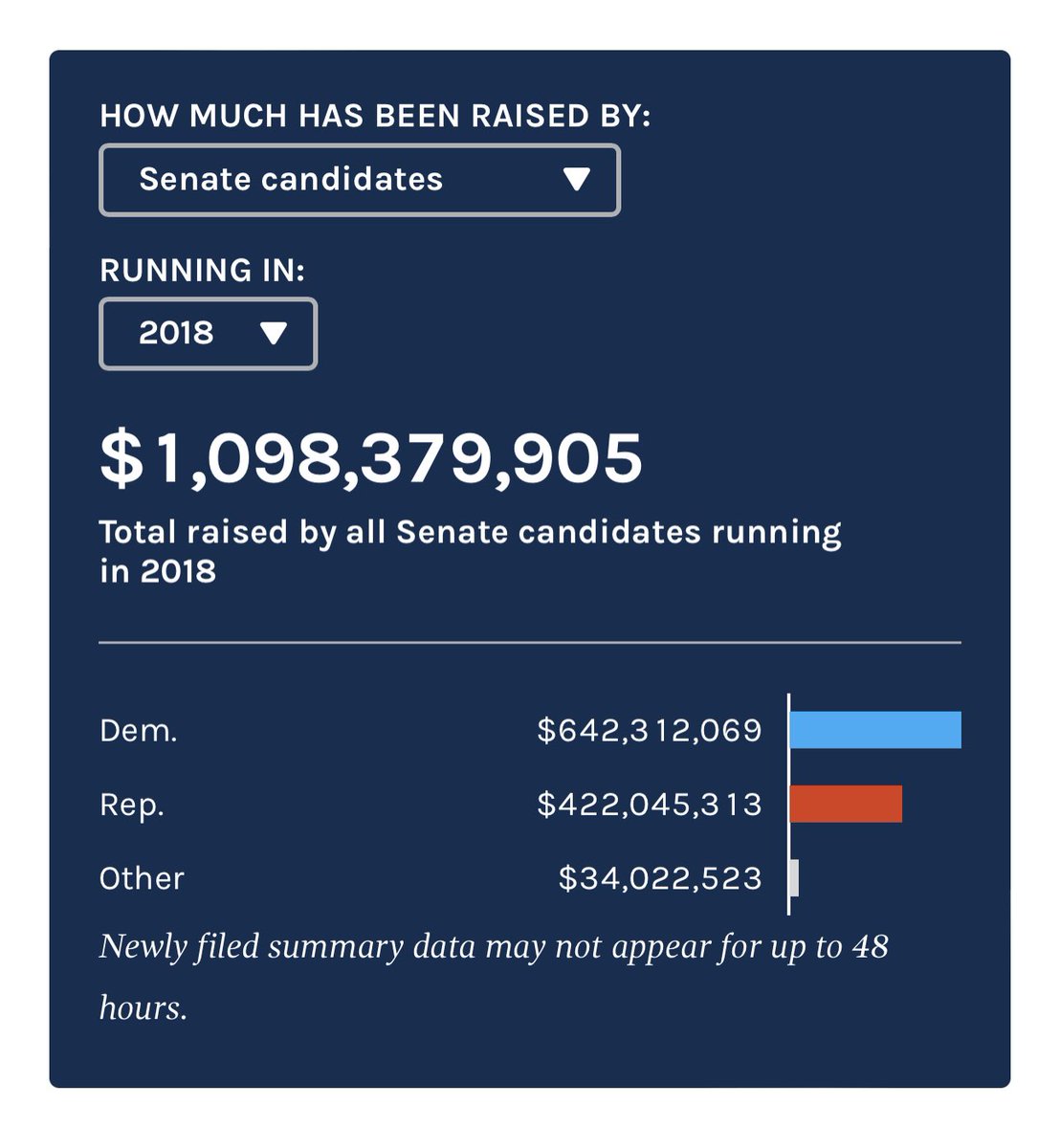Select the Other row label
The width and height of the screenshot is (1060, 1148).
(x=142, y=878)
